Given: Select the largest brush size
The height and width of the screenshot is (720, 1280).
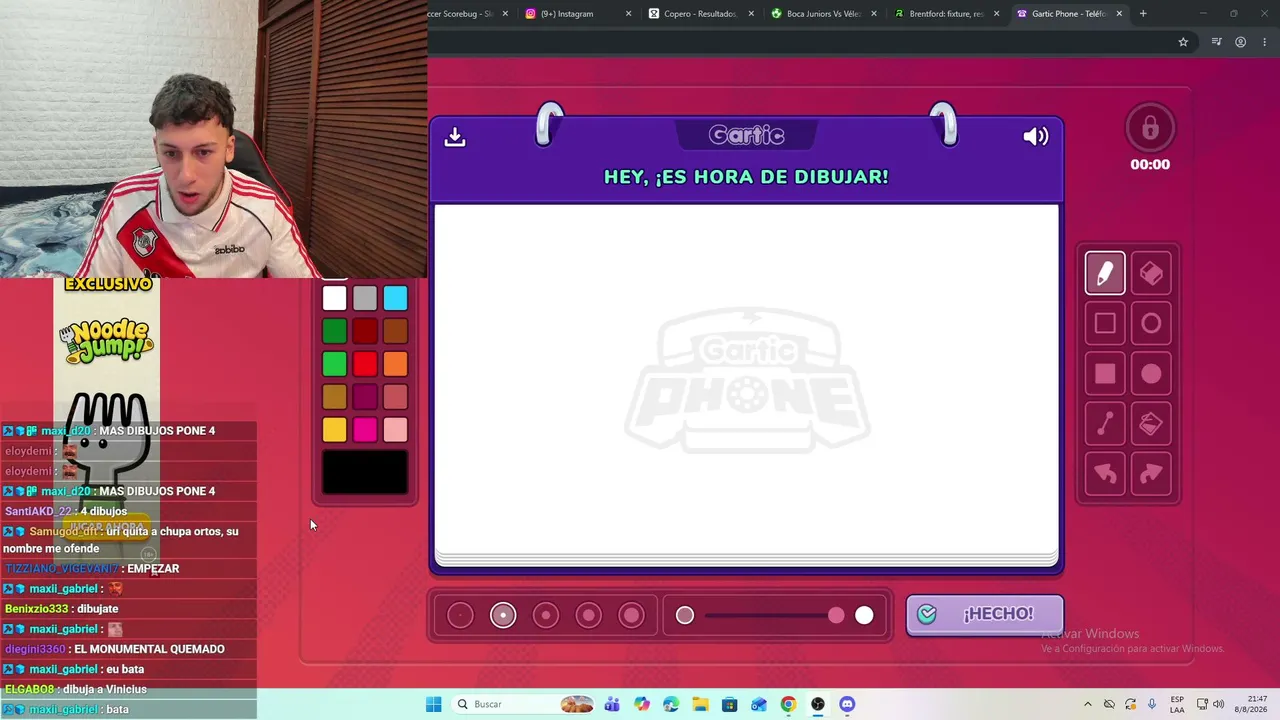Looking at the screenshot, I should tap(632, 616).
